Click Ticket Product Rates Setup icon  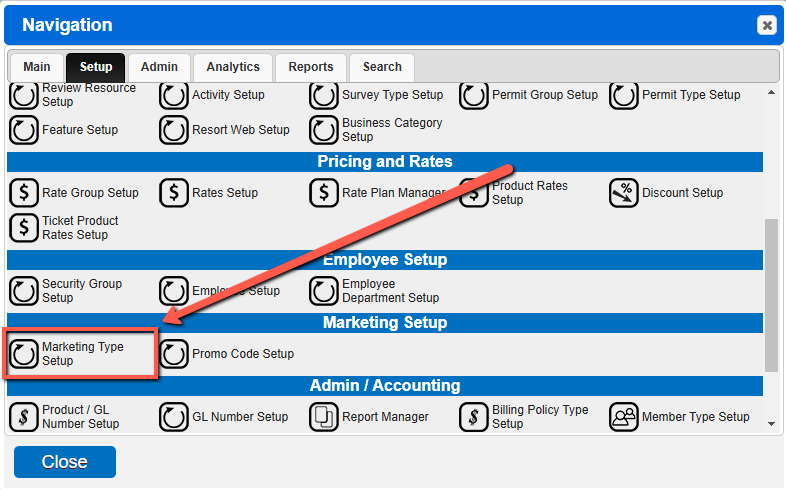(24, 228)
